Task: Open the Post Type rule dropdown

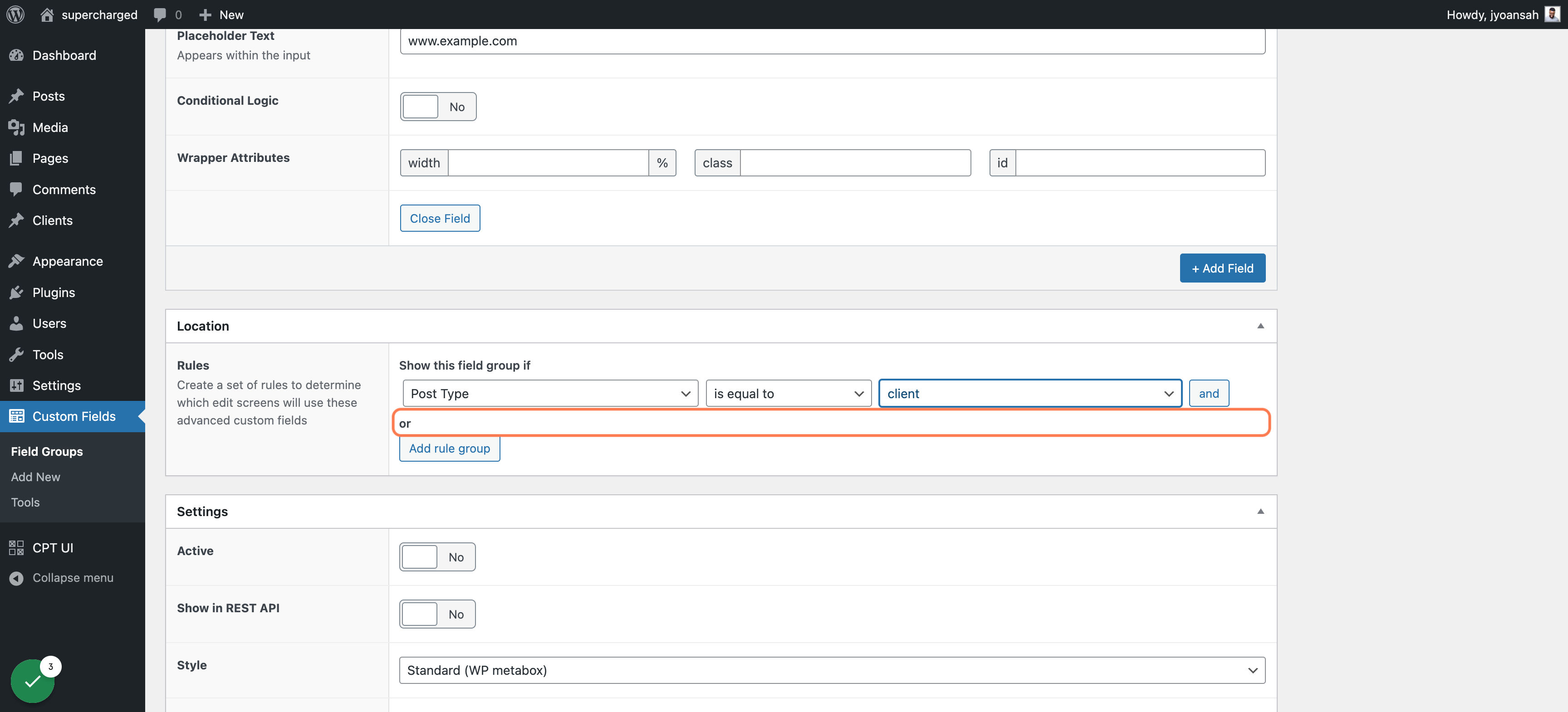Action: 550,393
